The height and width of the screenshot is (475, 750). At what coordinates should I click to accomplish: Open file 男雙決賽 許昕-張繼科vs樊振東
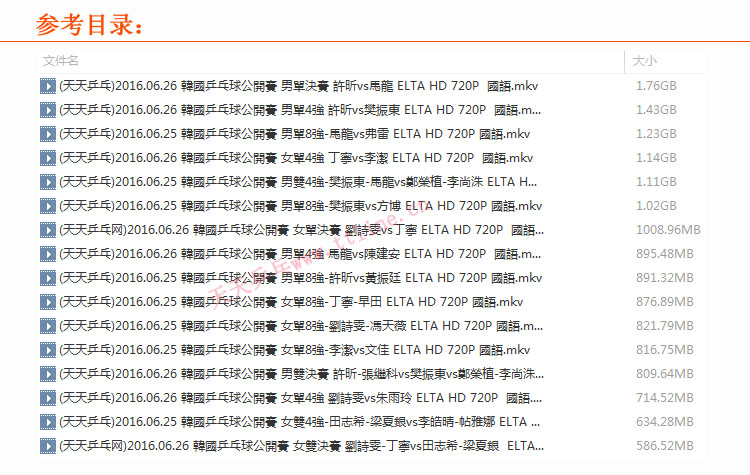tap(300, 374)
